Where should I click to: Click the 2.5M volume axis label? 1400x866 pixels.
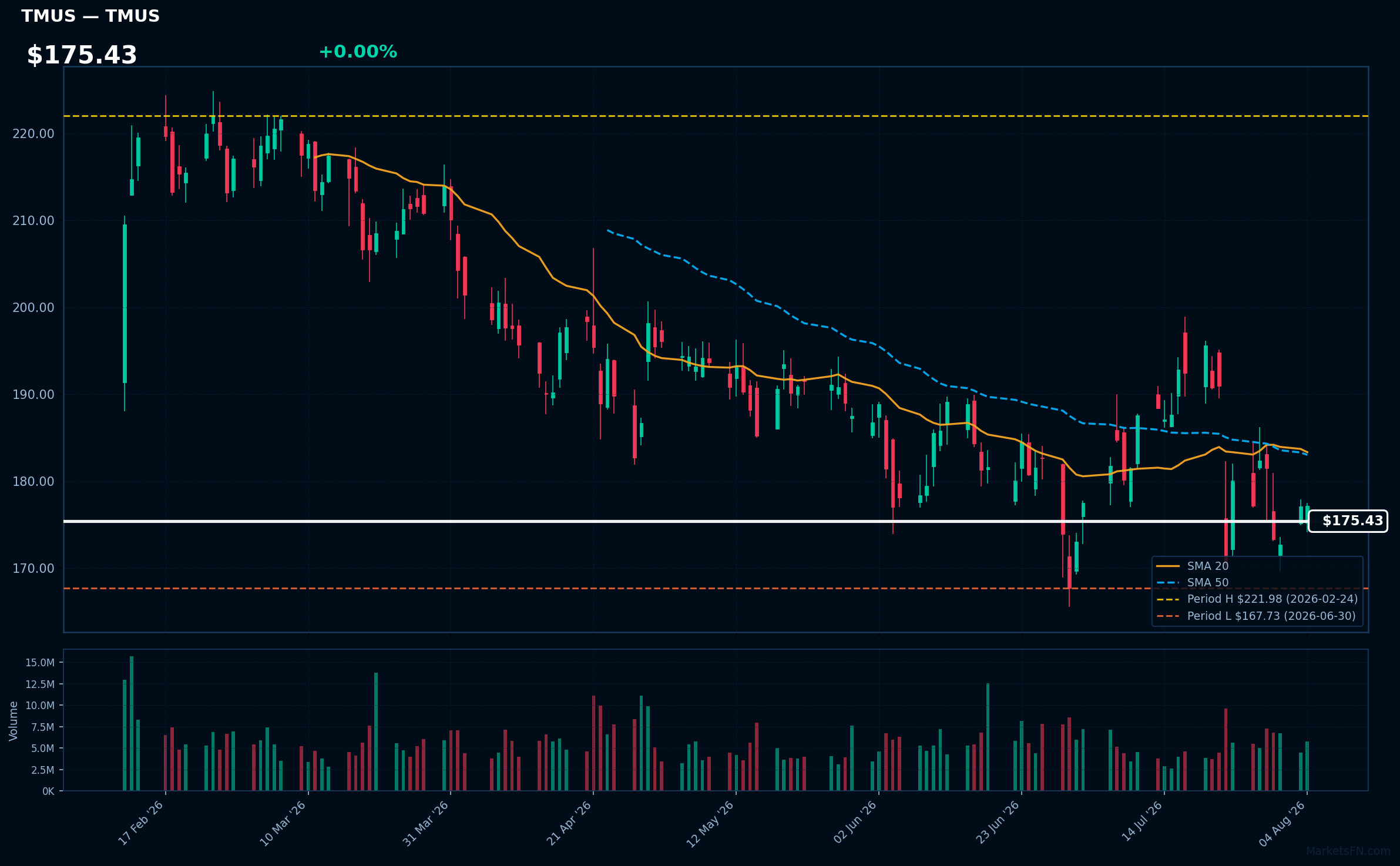[43, 770]
